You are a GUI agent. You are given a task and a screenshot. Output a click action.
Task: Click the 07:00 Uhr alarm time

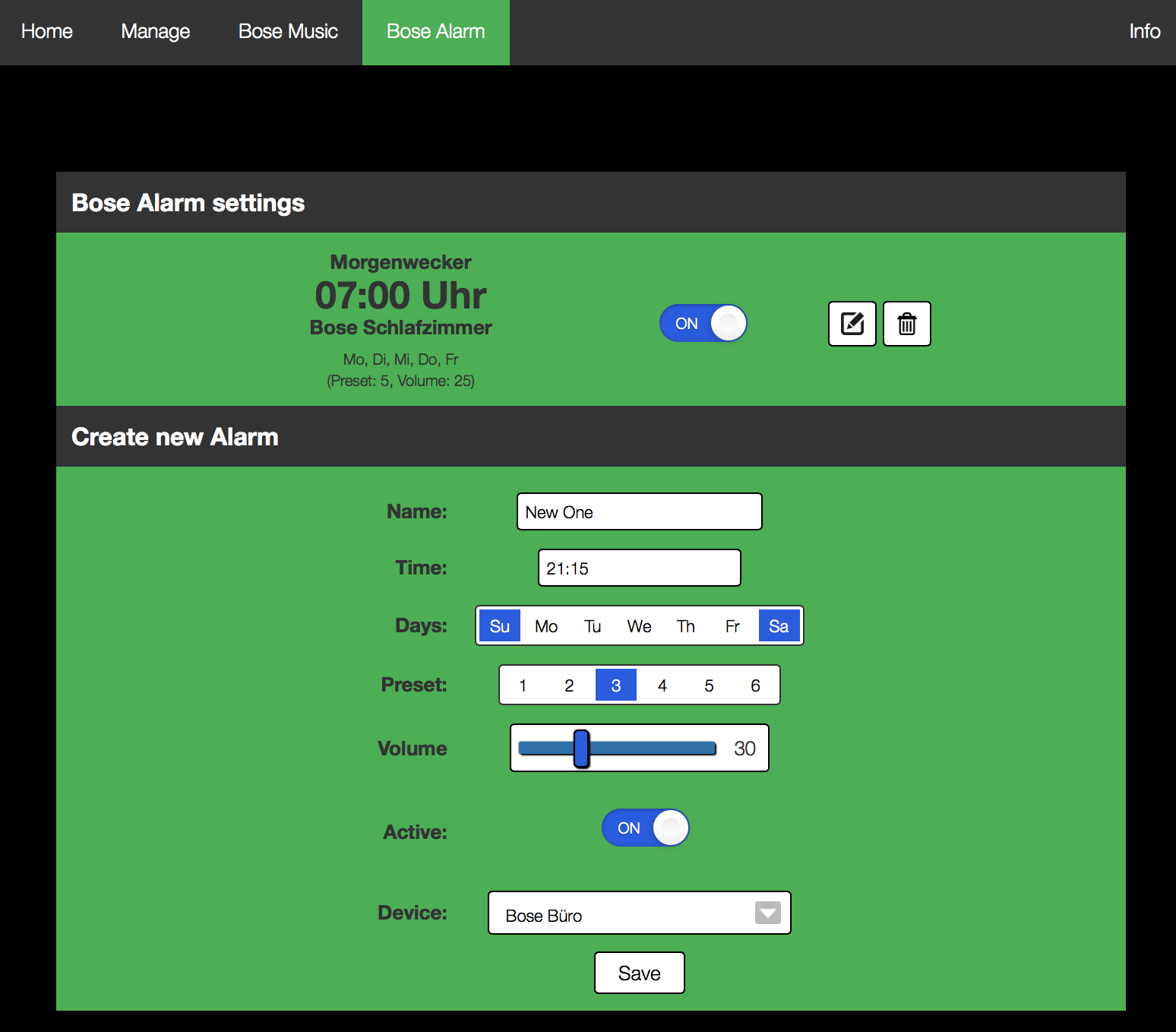click(400, 296)
